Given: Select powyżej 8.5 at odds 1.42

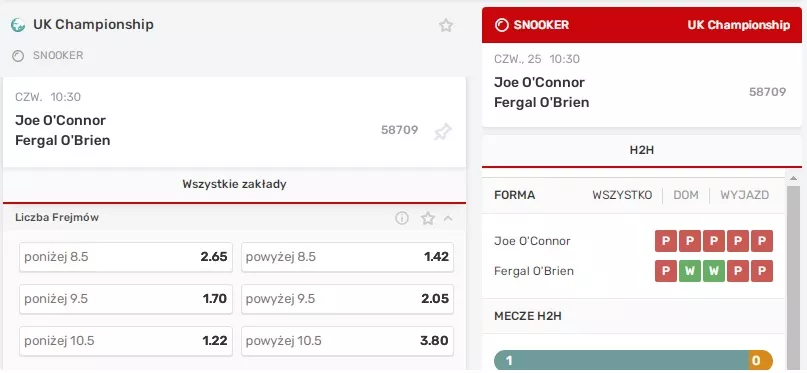Looking at the screenshot, I should [347, 257].
